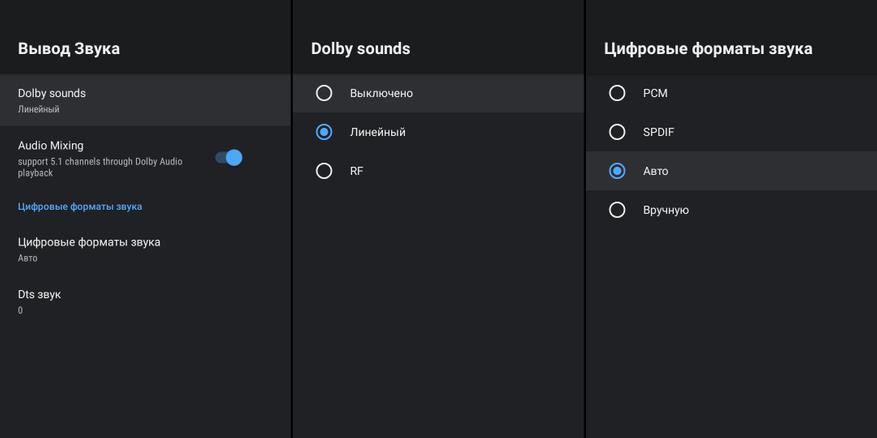Image resolution: width=877 pixels, height=438 pixels.
Task: Toggle the Audio Mixing switch
Action: point(229,158)
